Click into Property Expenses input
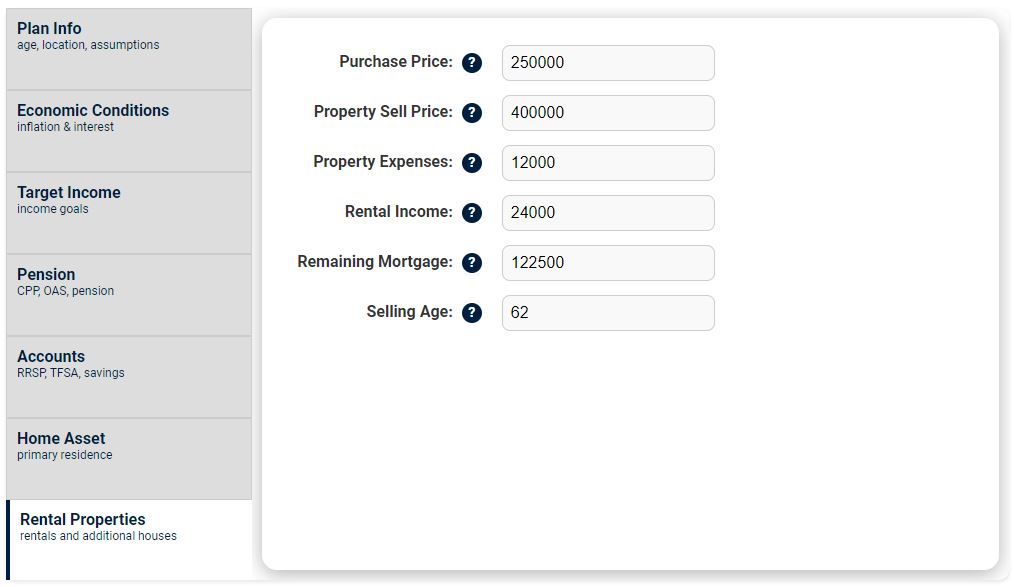 [608, 163]
